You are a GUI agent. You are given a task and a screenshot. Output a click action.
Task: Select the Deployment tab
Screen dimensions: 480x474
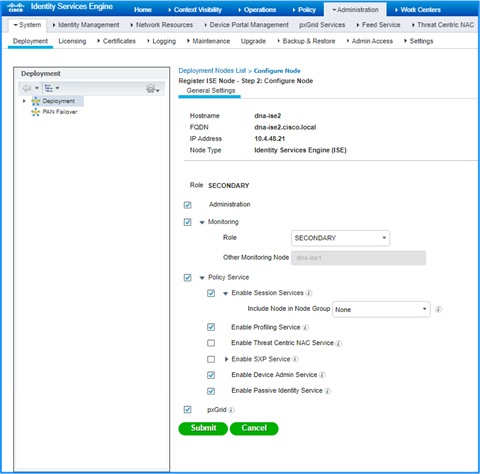pos(30,41)
